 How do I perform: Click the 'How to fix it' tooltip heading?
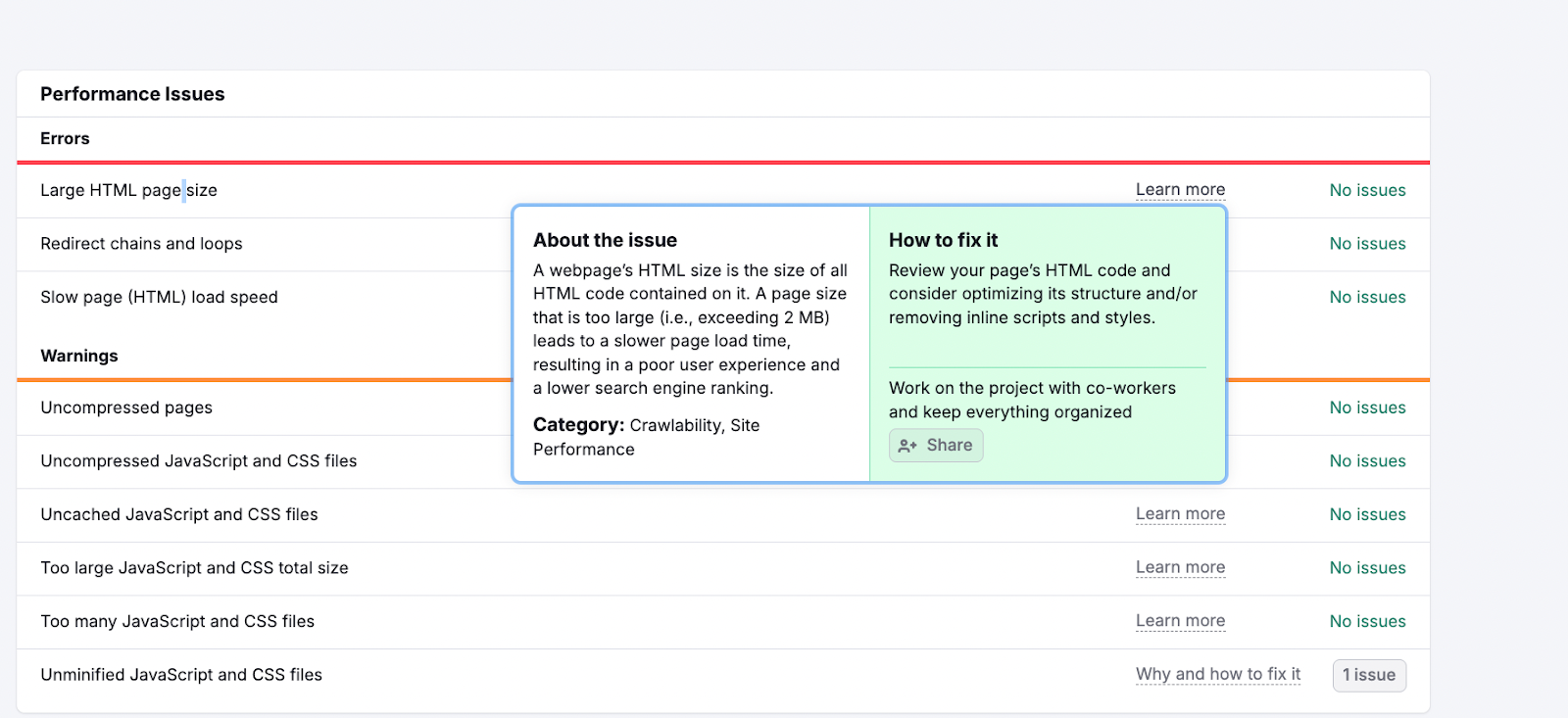(943, 240)
